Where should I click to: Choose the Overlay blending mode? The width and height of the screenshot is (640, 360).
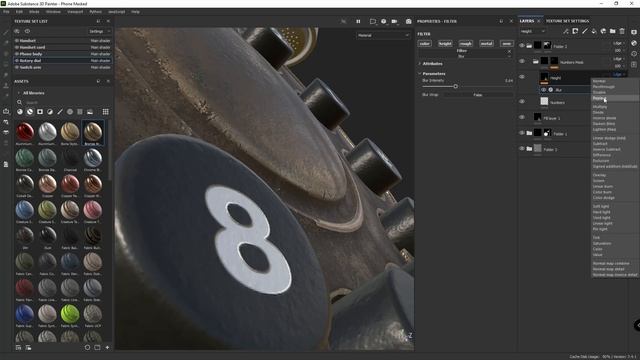click(615, 175)
